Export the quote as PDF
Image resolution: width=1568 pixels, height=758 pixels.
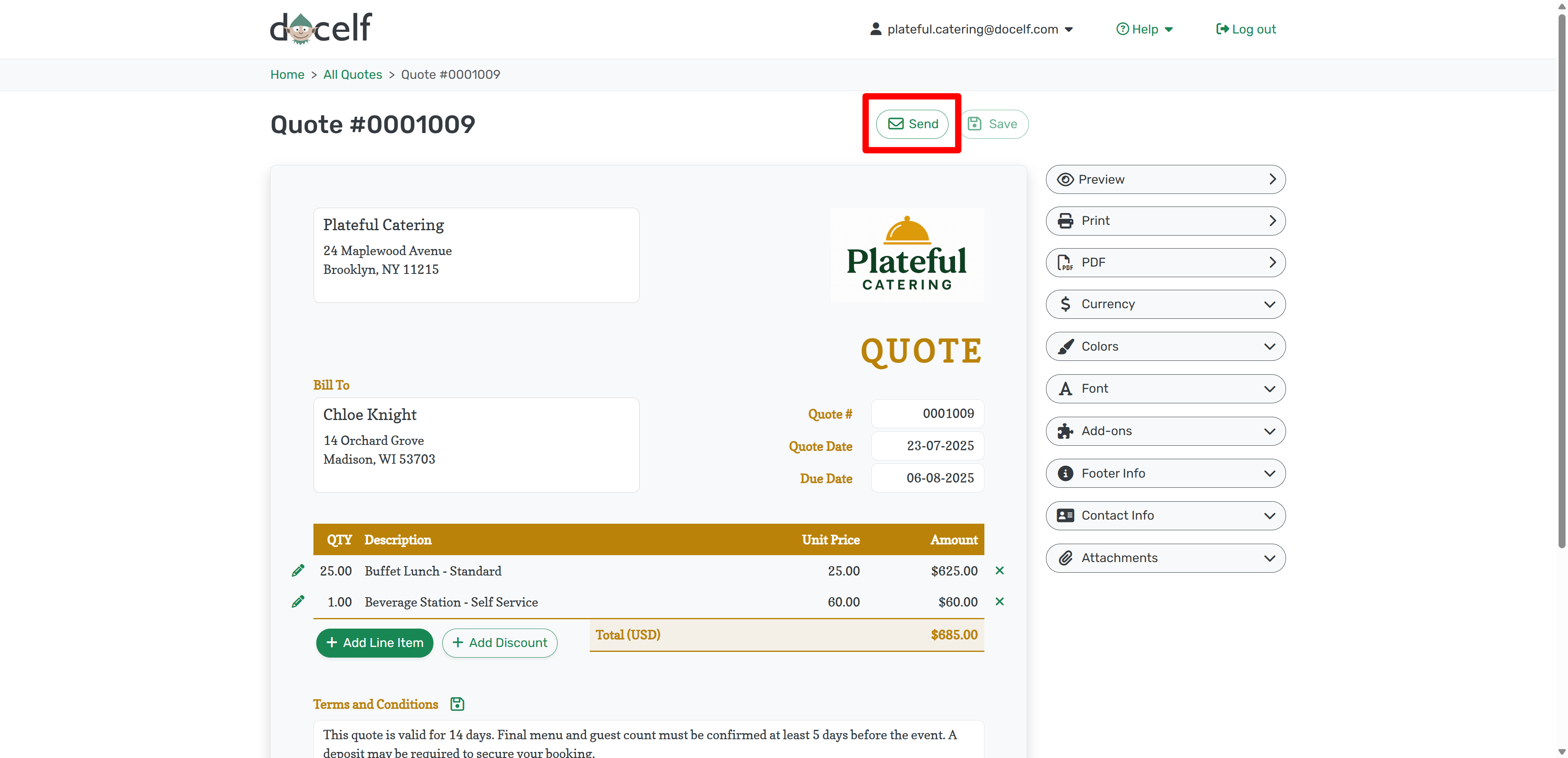(1164, 262)
